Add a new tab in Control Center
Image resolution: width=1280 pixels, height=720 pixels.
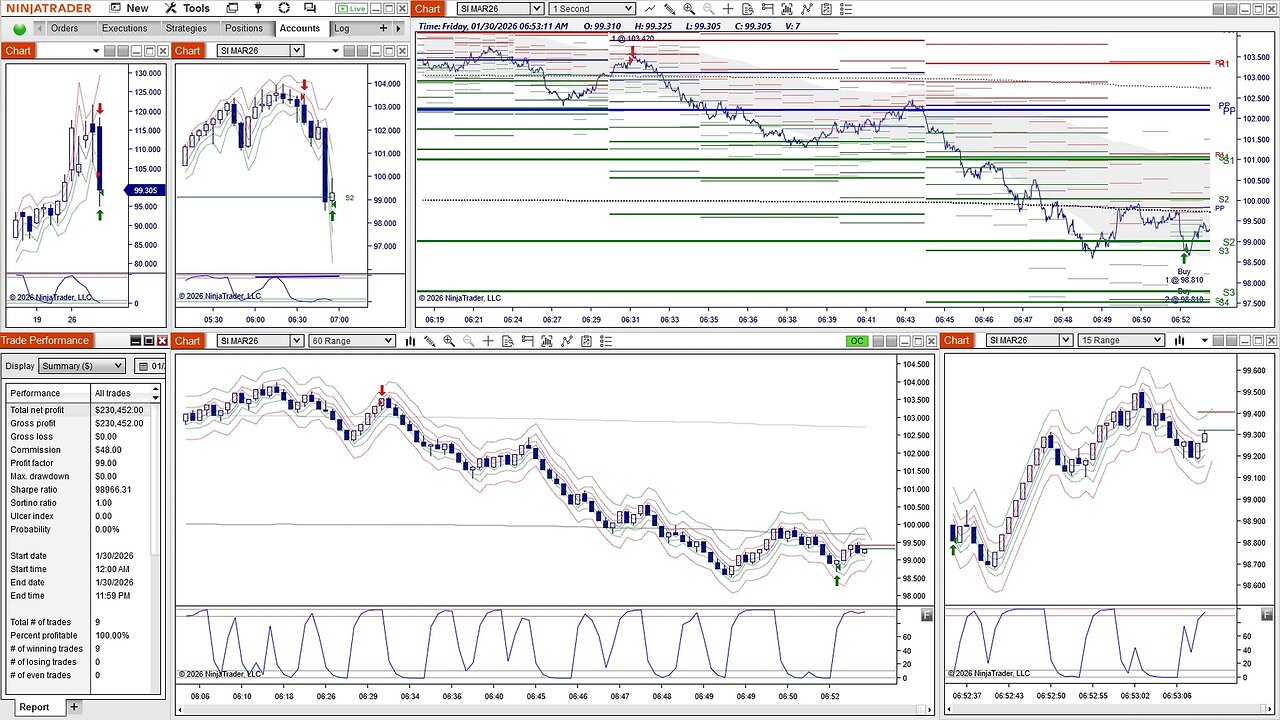(384, 28)
